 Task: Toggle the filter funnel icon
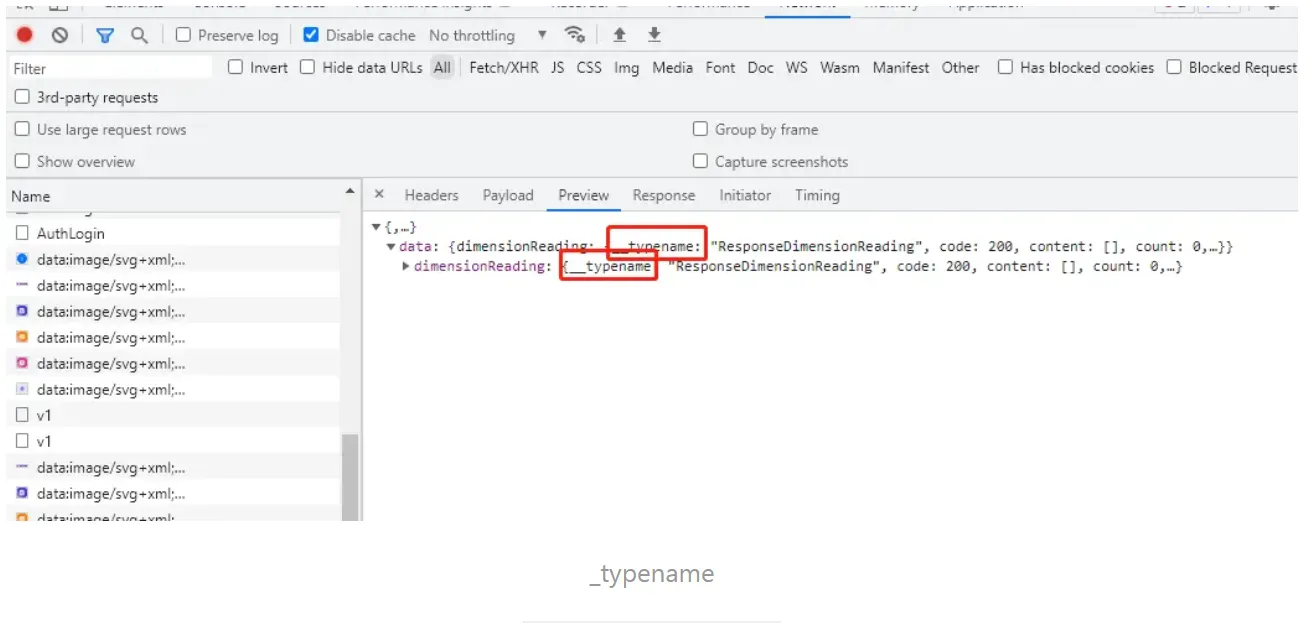coord(105,35)
